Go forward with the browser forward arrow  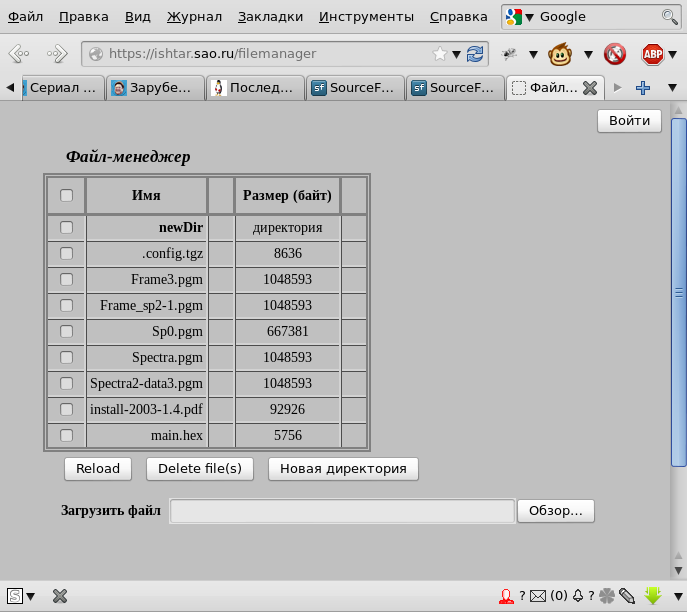click(x=57, y=54)
